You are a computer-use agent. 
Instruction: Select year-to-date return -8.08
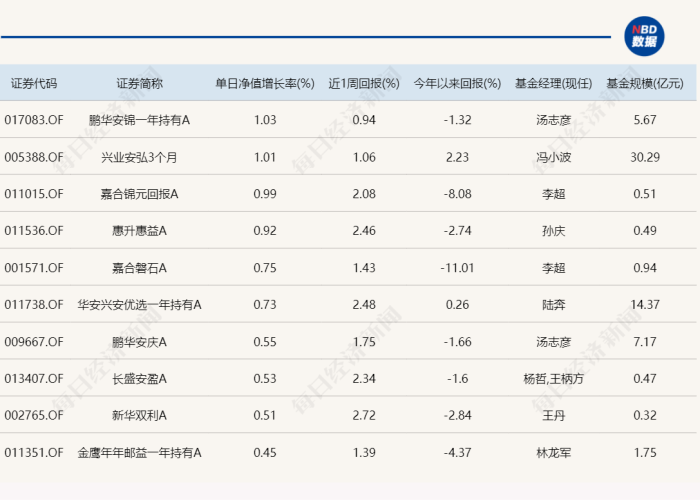point(457,194)
